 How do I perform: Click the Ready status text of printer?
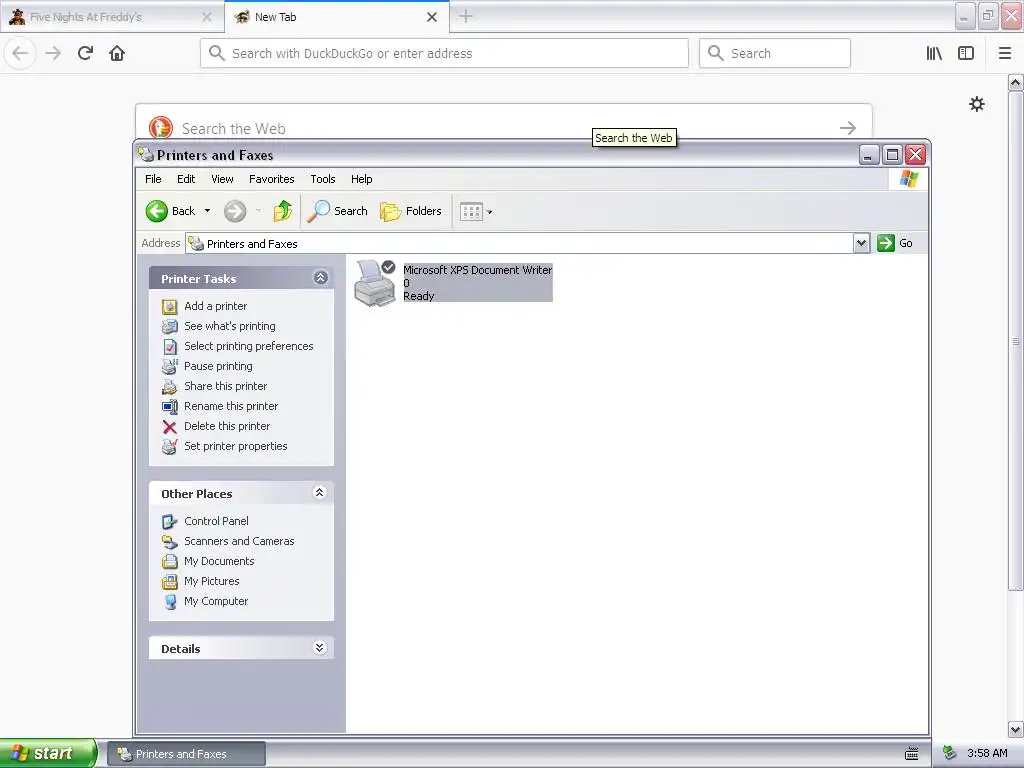coord(419,296)
